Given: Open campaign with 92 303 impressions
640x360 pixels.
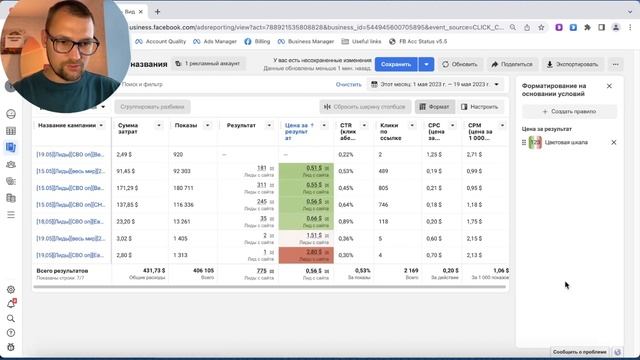Looking at the screenshot, I should 70,171.
